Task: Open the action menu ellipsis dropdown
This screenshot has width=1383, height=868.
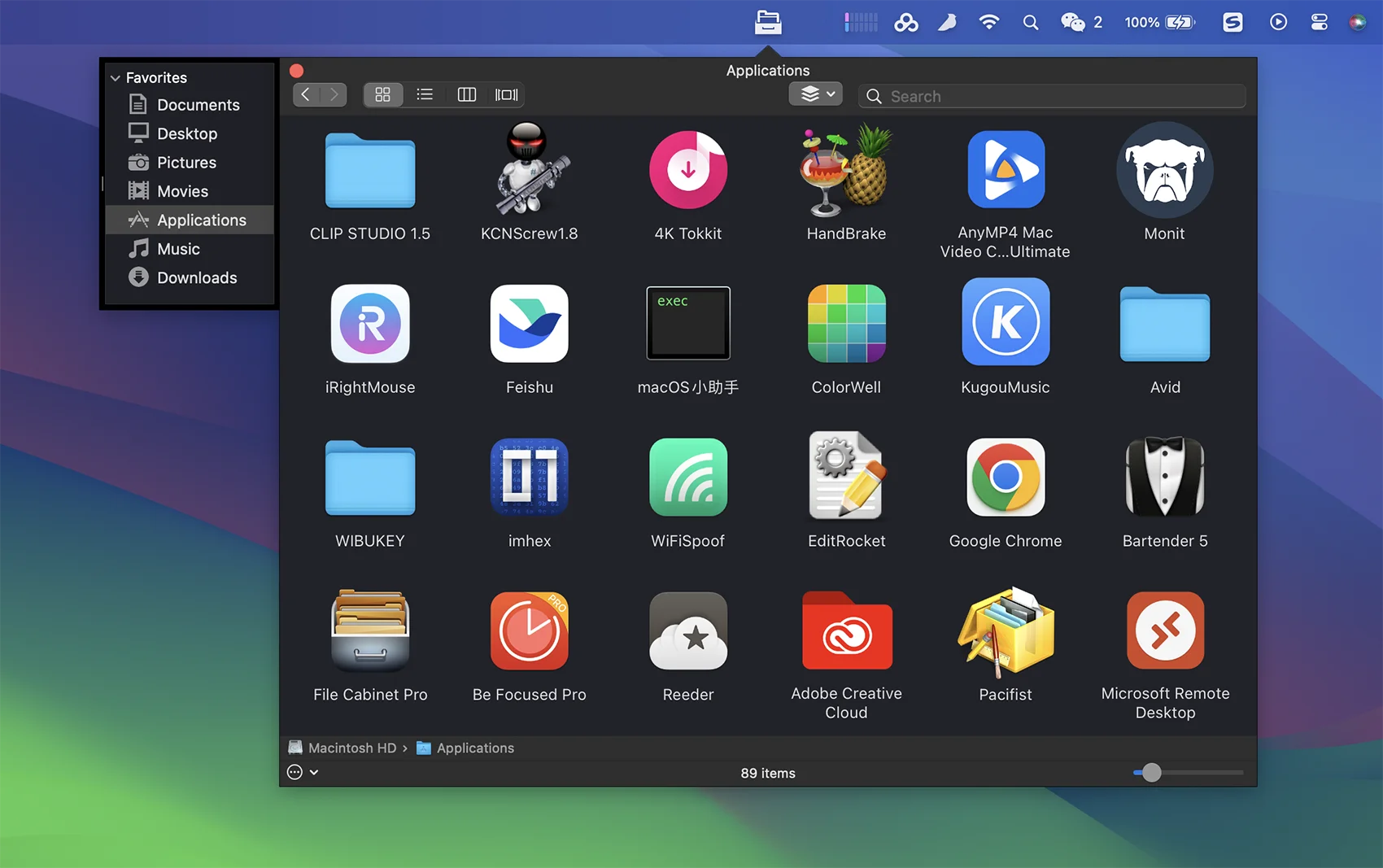Action: [303, 772]
